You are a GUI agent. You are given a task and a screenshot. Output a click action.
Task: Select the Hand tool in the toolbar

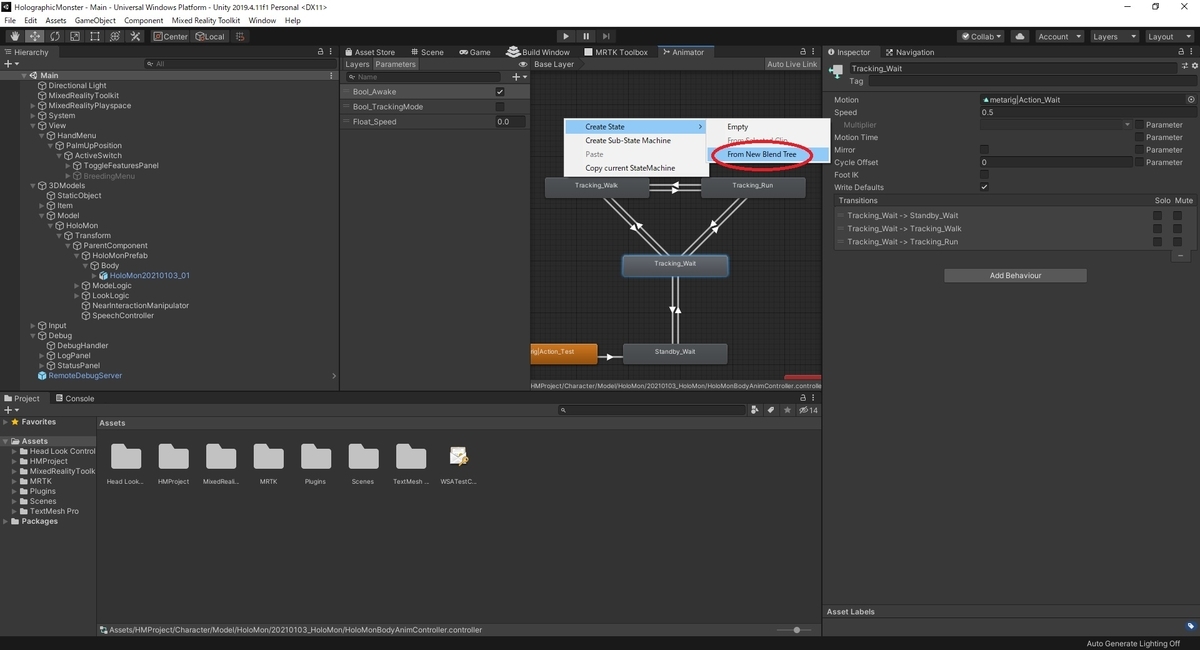[x=14, y=36]
